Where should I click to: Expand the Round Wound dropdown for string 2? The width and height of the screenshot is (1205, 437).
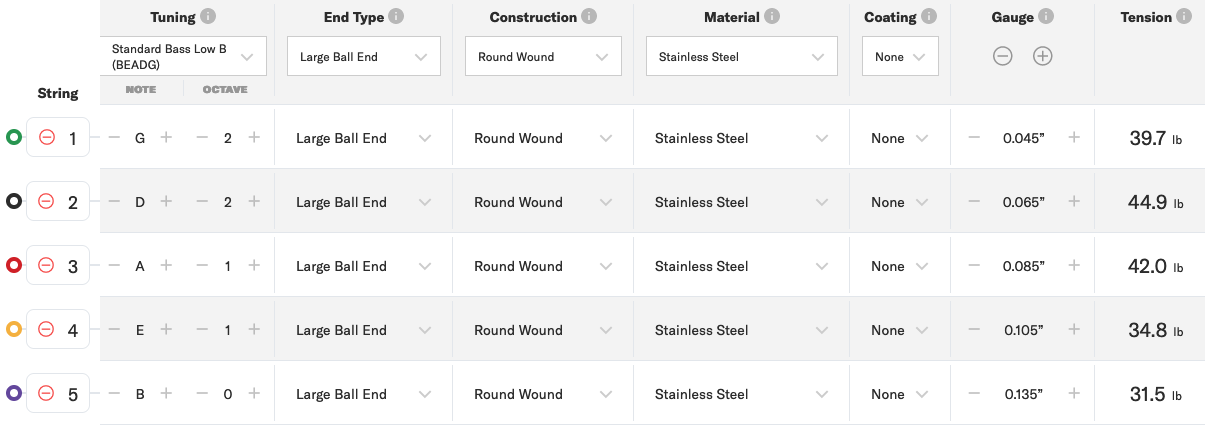[542, 202]
